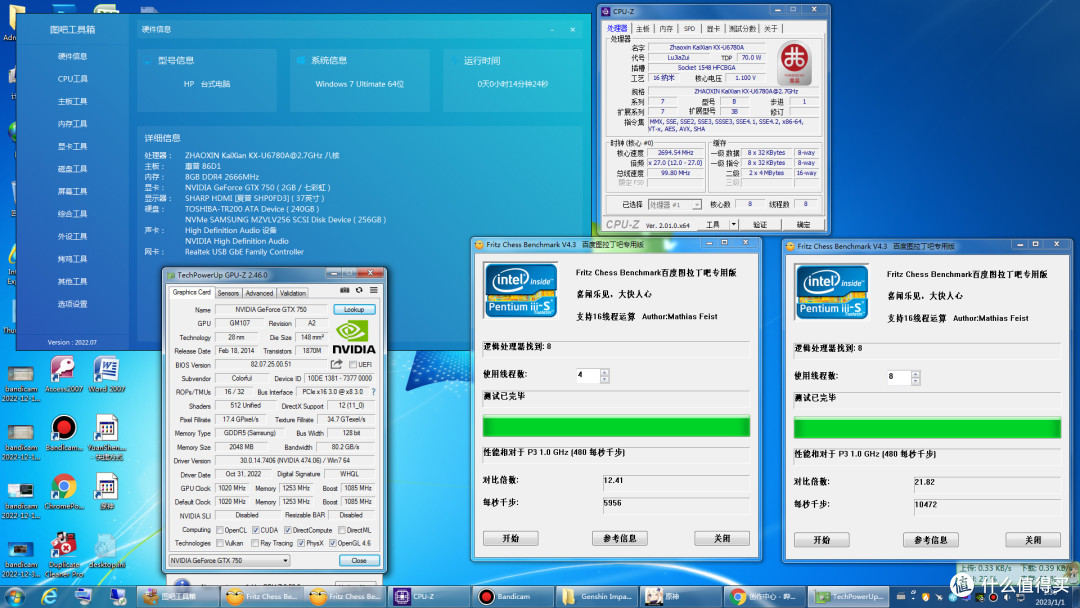Adjust the thread count spinner showing 8

point(915,377)
